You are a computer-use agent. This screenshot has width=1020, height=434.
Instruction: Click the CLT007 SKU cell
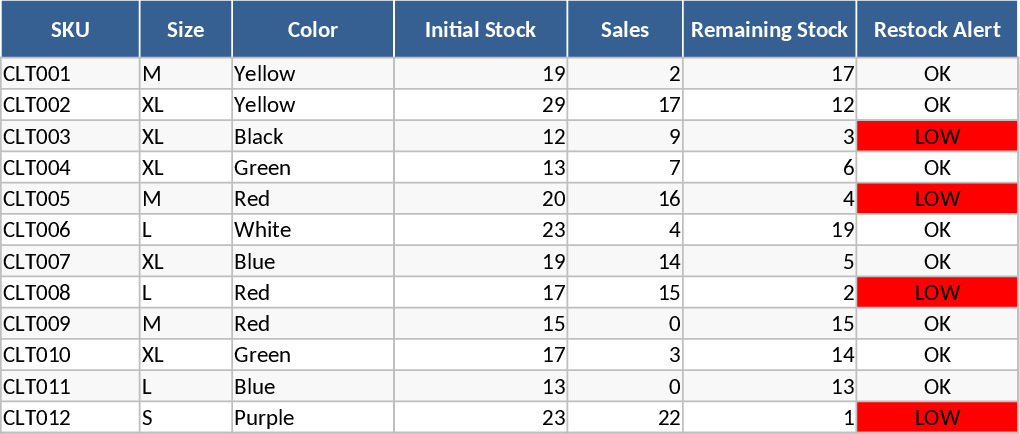point(70,262)
